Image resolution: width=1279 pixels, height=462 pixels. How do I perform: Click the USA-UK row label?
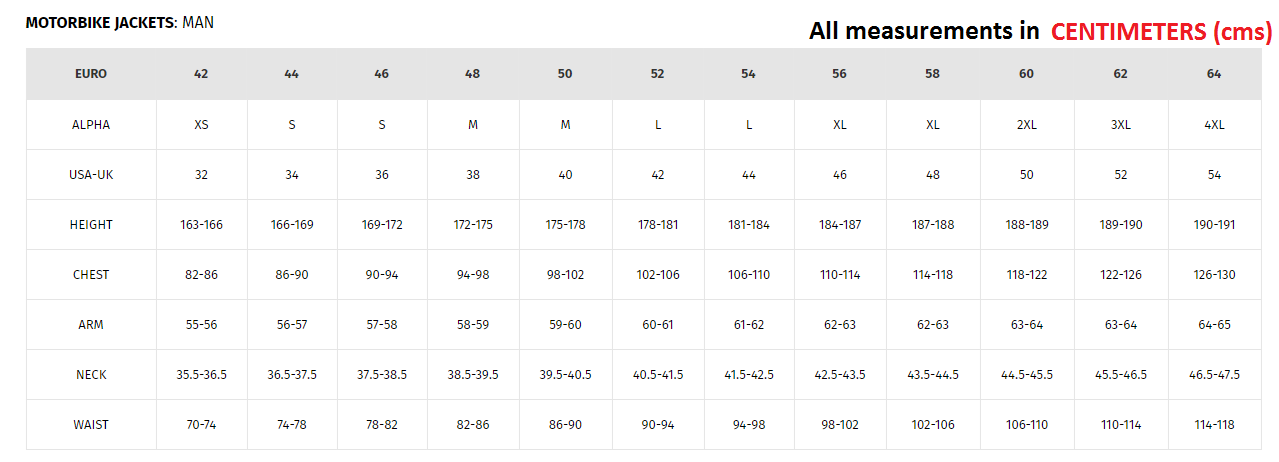(91, 175)
